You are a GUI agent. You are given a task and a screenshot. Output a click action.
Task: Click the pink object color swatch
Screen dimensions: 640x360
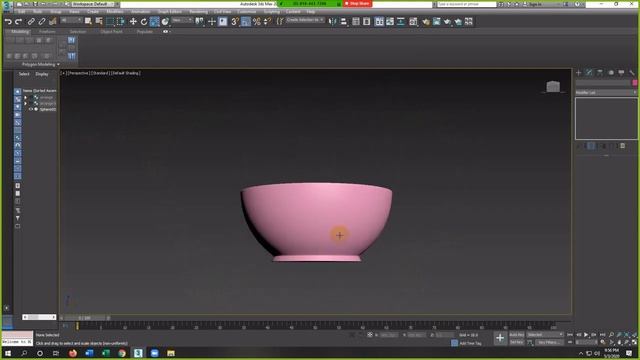[635, 83]
